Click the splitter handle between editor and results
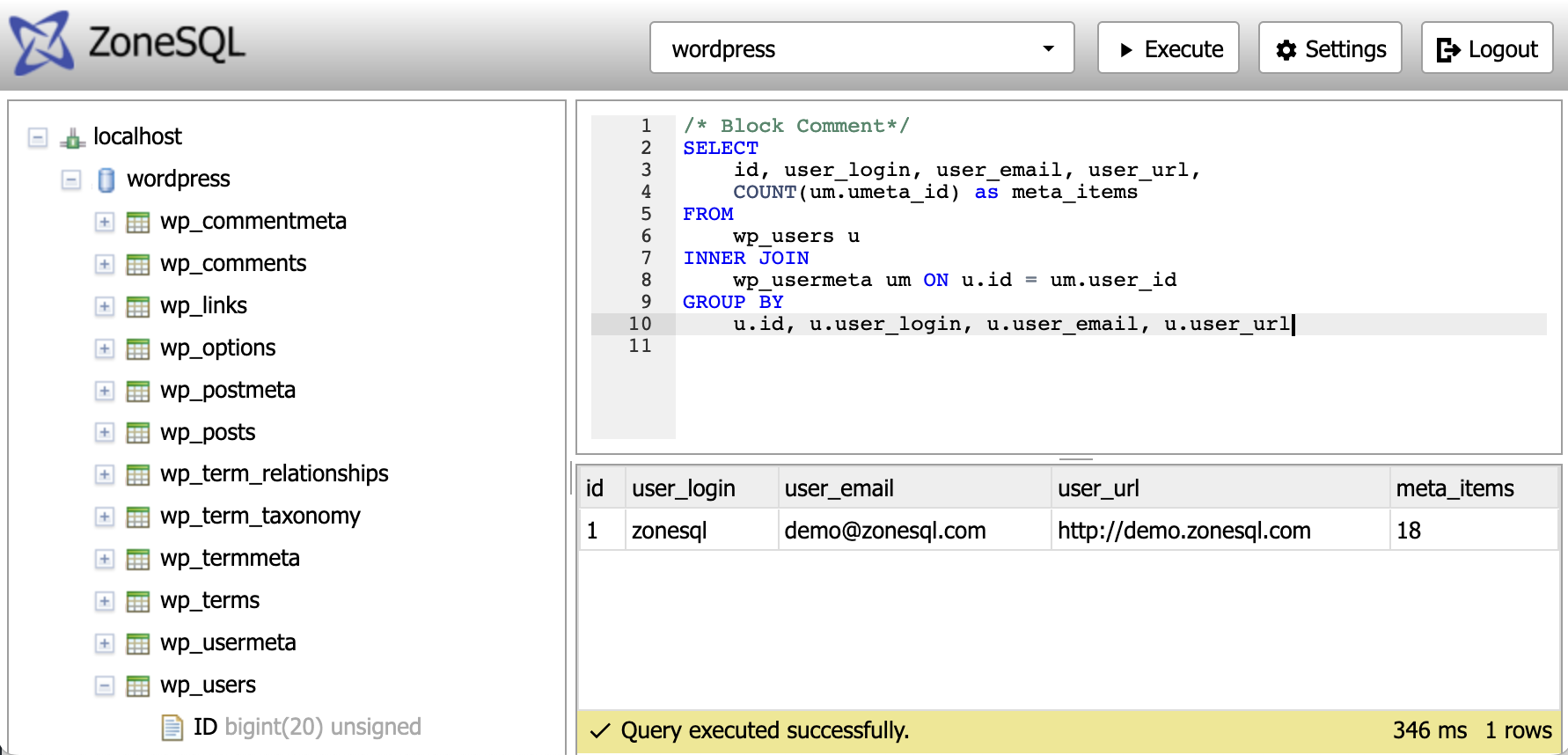This screenshot has width=1568, height=755. tap(1076, 459)
